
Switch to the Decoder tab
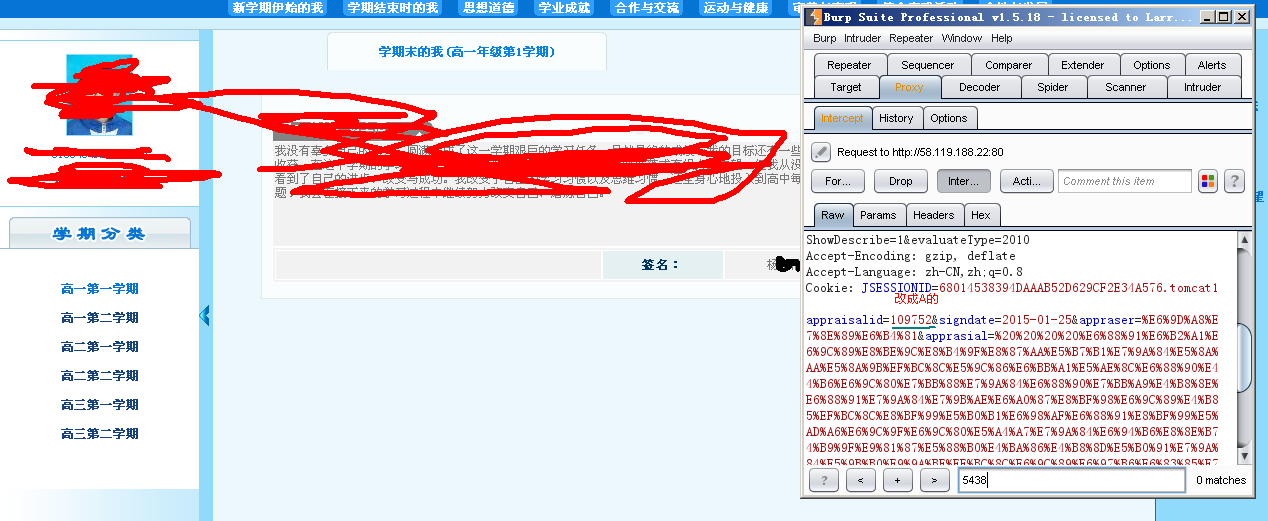(980, 88)
